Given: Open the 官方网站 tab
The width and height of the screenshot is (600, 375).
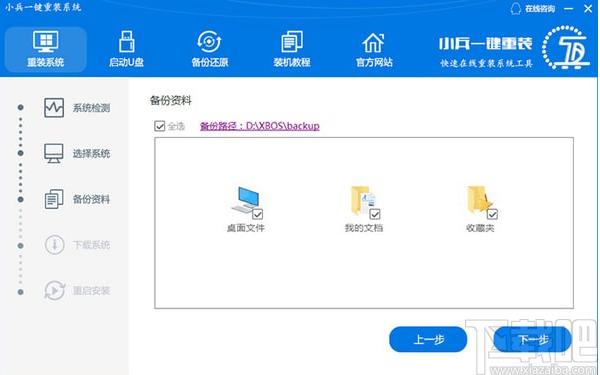Looking at the screenshot, I should [374, 49].
